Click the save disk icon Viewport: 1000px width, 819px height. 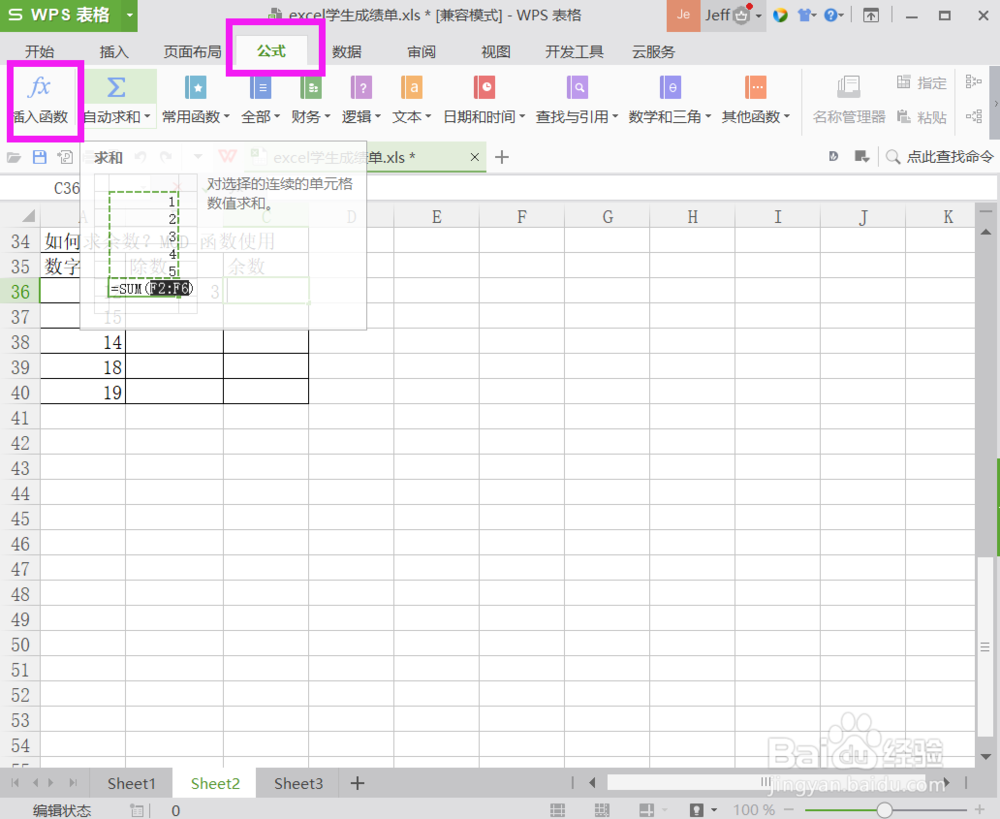(40, 157)
